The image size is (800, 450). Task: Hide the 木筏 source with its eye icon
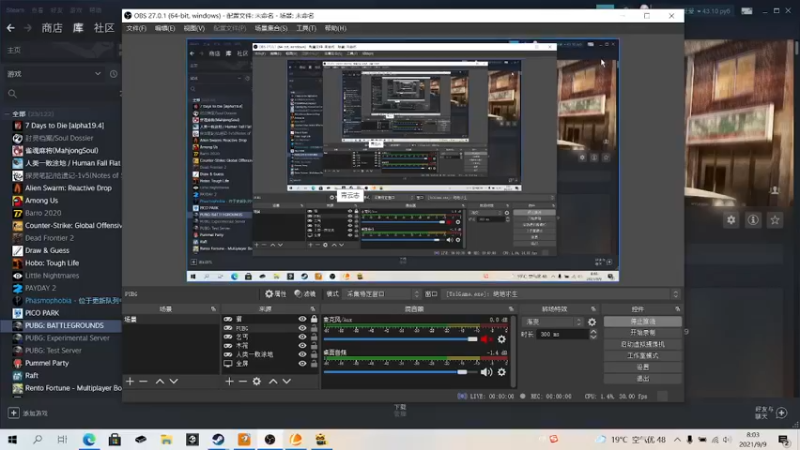click(x=302, y=346)
